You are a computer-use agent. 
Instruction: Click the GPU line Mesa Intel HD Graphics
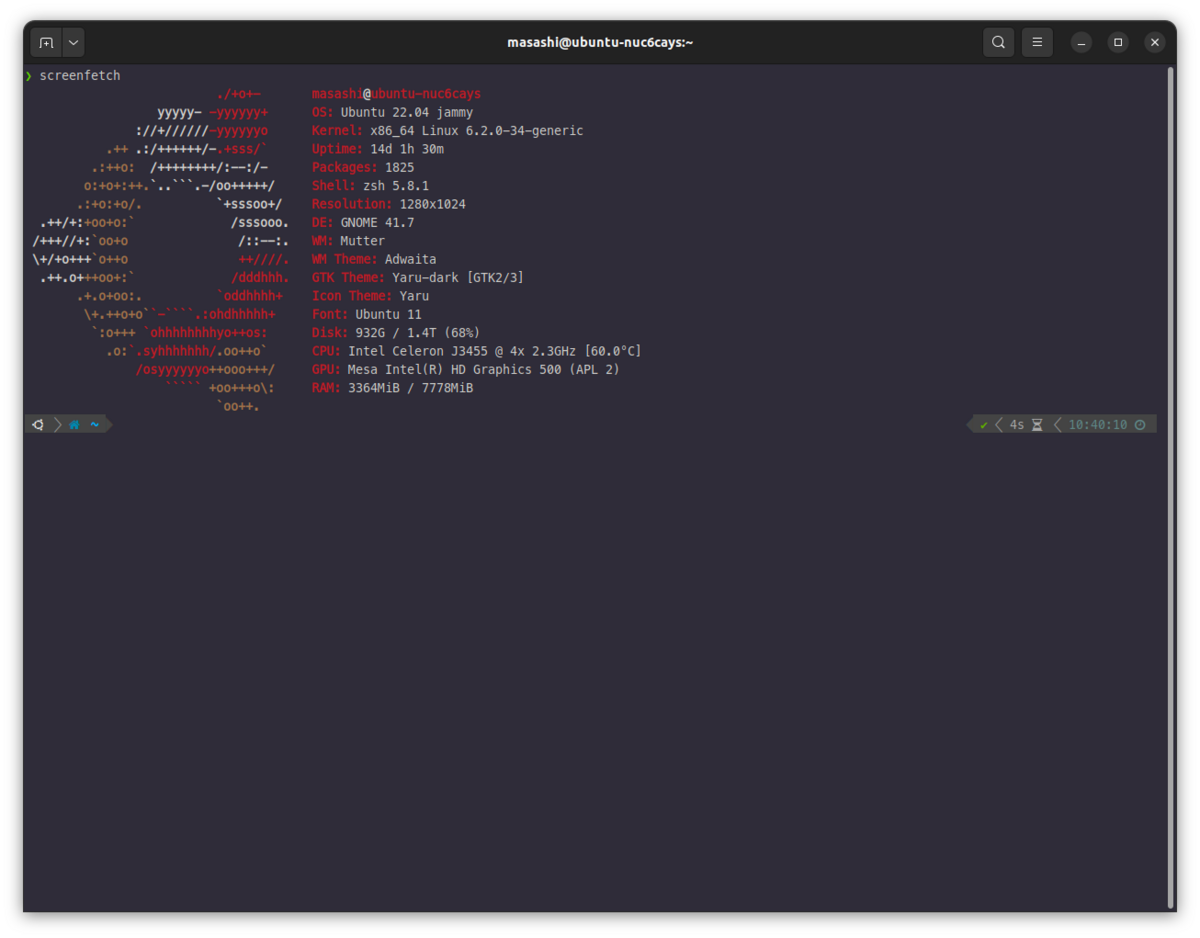click(x=465, y=370)
